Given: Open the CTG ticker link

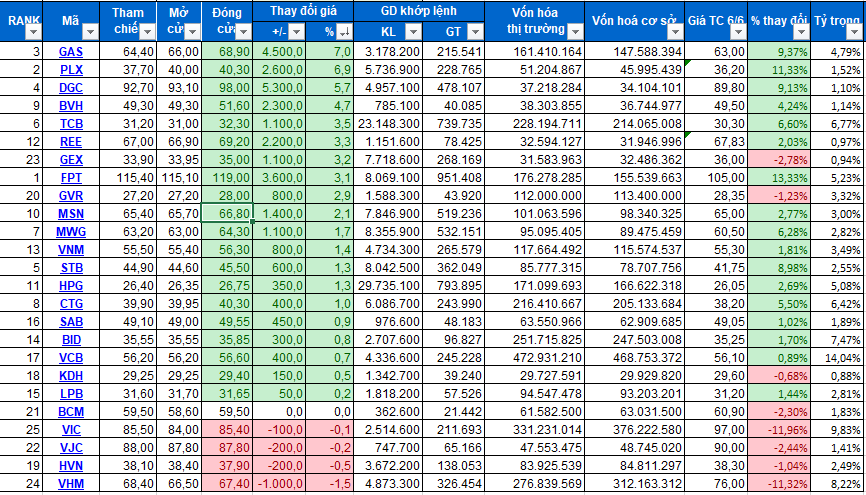Looking at the screenshot, I should [x=71, y=303].
